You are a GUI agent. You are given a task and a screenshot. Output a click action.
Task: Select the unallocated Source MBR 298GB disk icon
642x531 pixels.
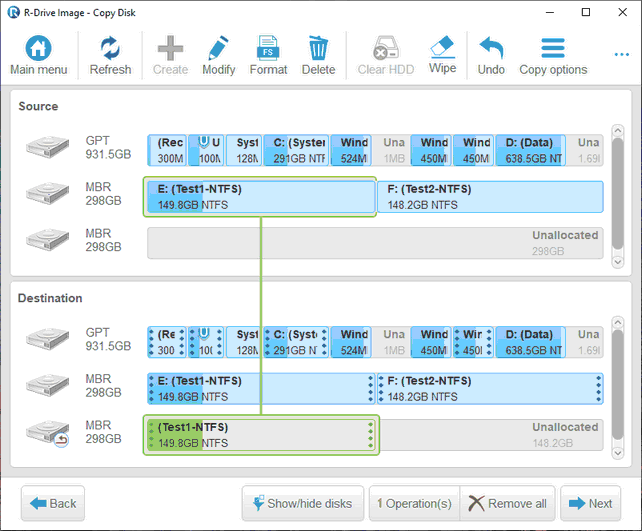click(47, 240)
